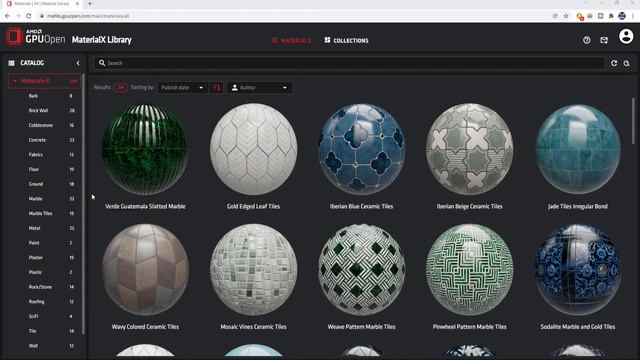Viewport: 640px width, 360px height.
Task: Click the catalog grid icon
Action: (x=11, y=63)
